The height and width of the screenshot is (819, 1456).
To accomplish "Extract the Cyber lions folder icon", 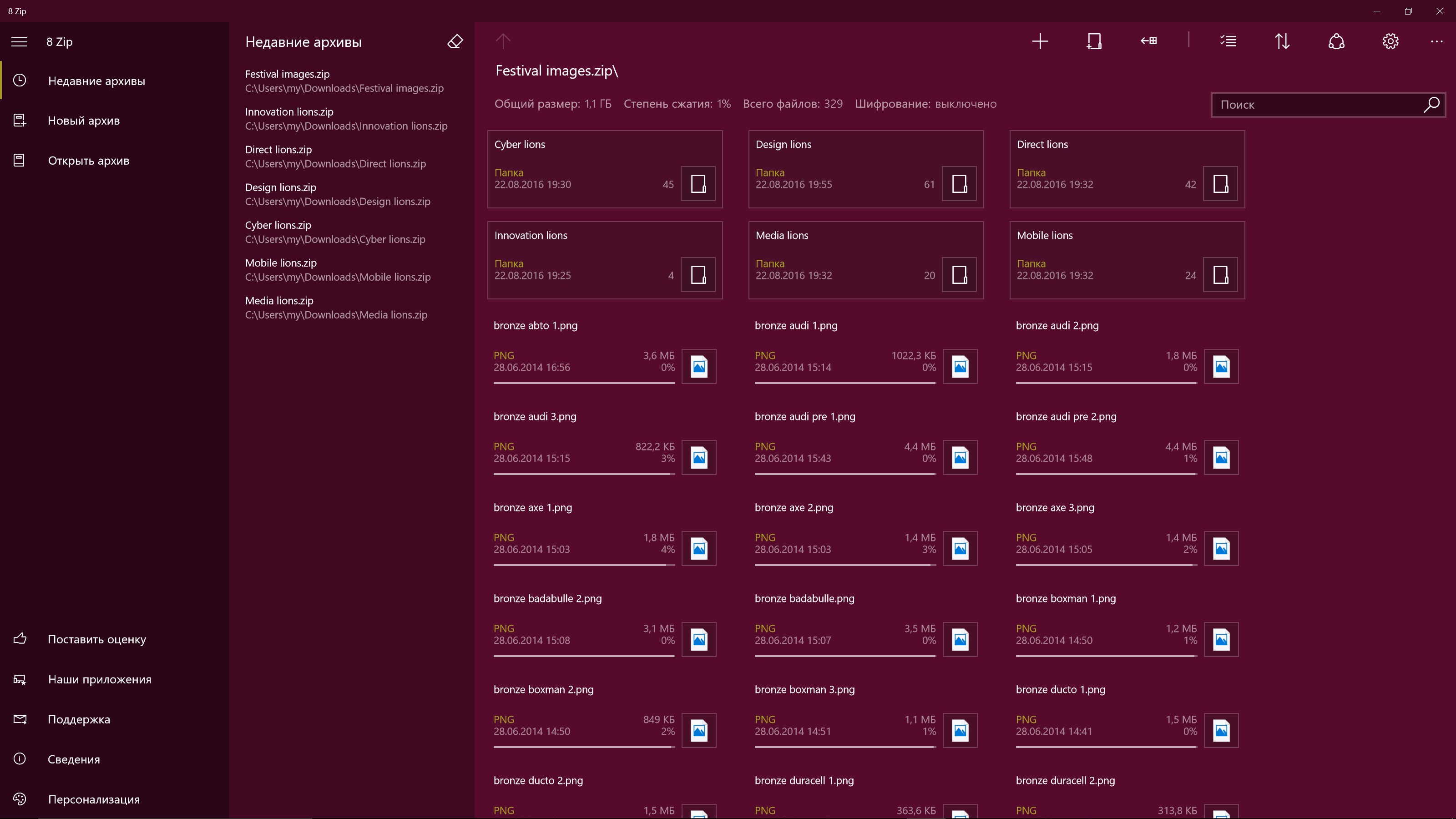I will pos(698,184).
